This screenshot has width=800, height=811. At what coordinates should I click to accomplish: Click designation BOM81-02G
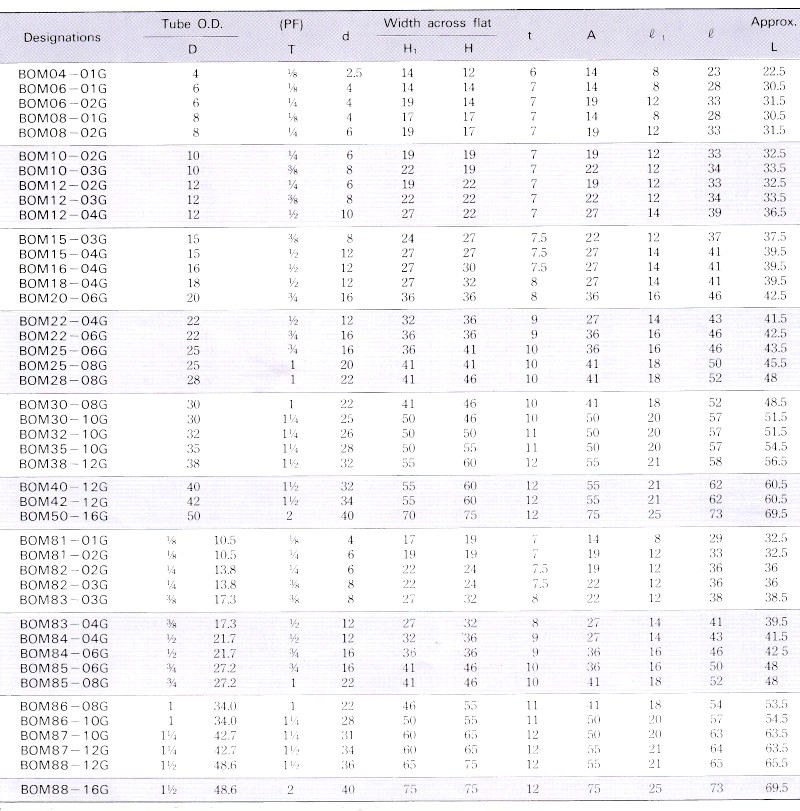click(x=64, y=555)
